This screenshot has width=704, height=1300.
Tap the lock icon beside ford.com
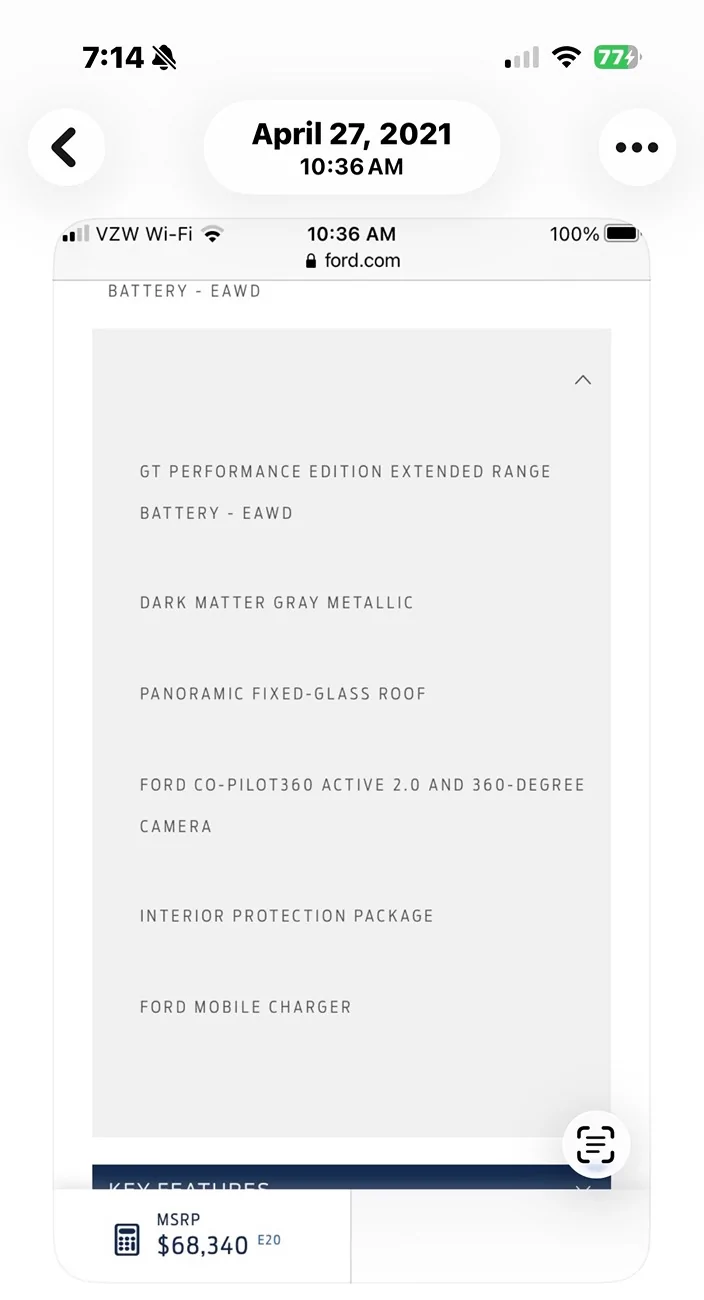pos(311,261)
